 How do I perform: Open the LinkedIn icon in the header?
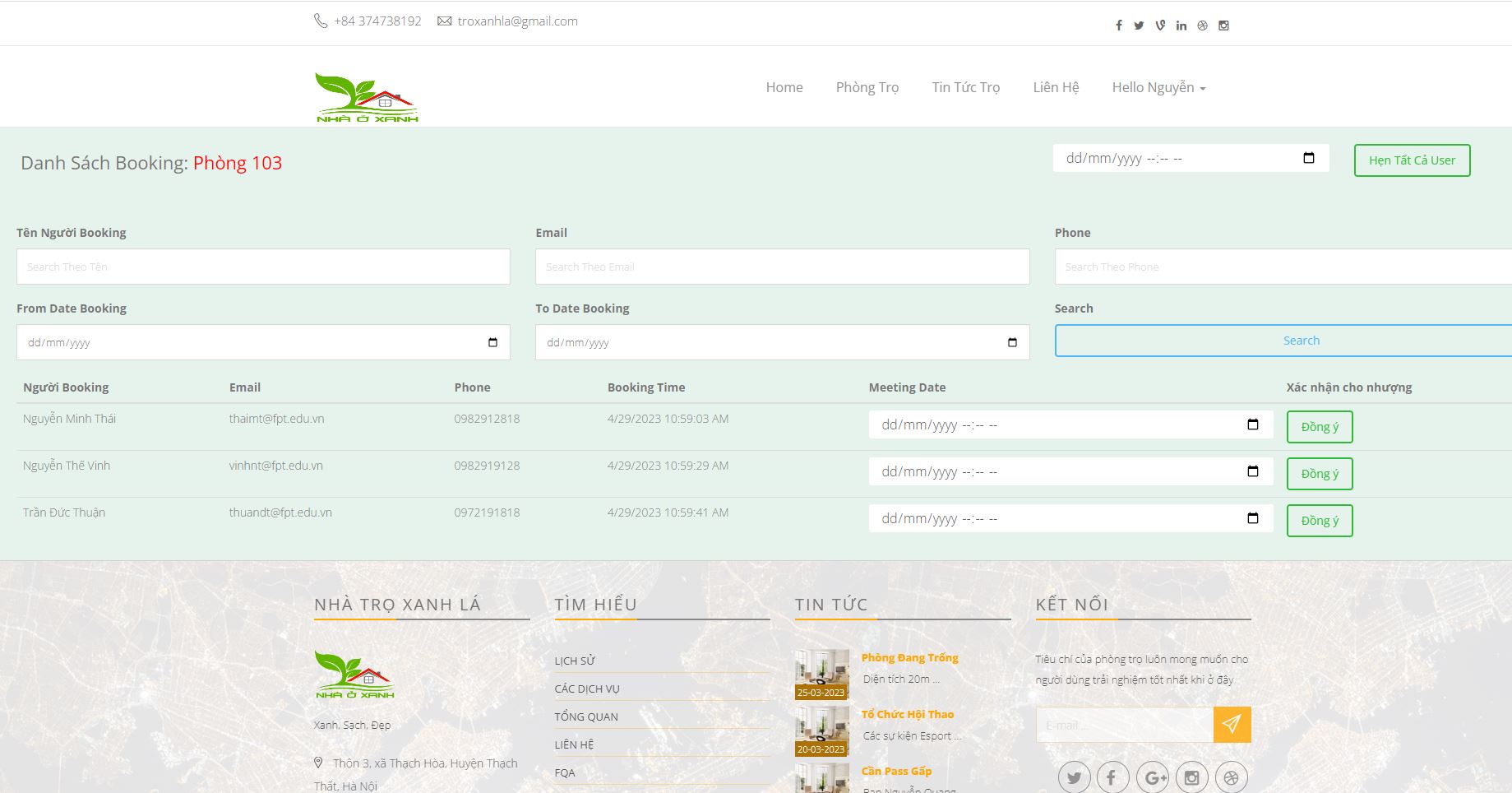pyautogui.click(x=1181, y=26)
